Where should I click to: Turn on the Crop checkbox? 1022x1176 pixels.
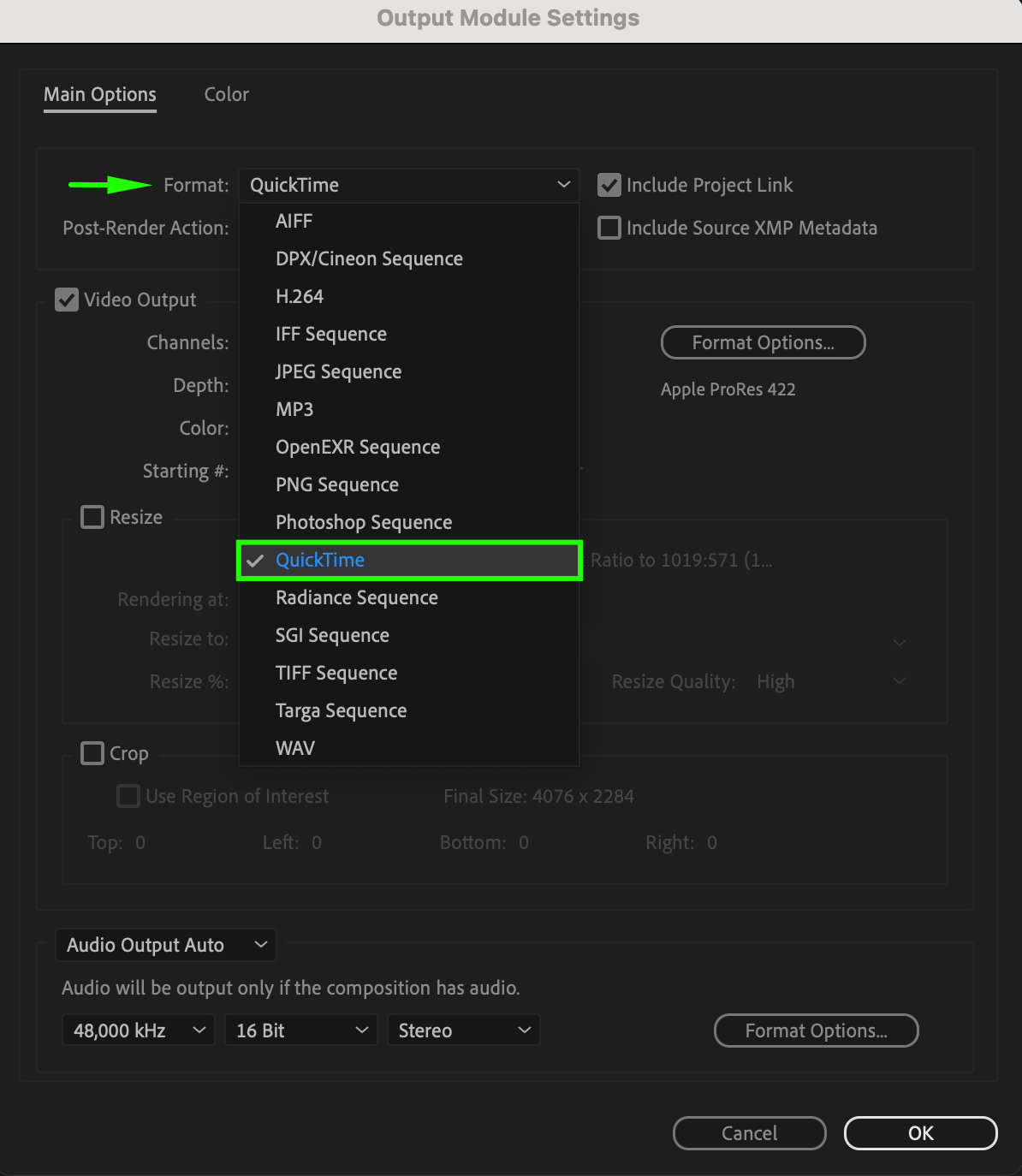pos(92,753)
